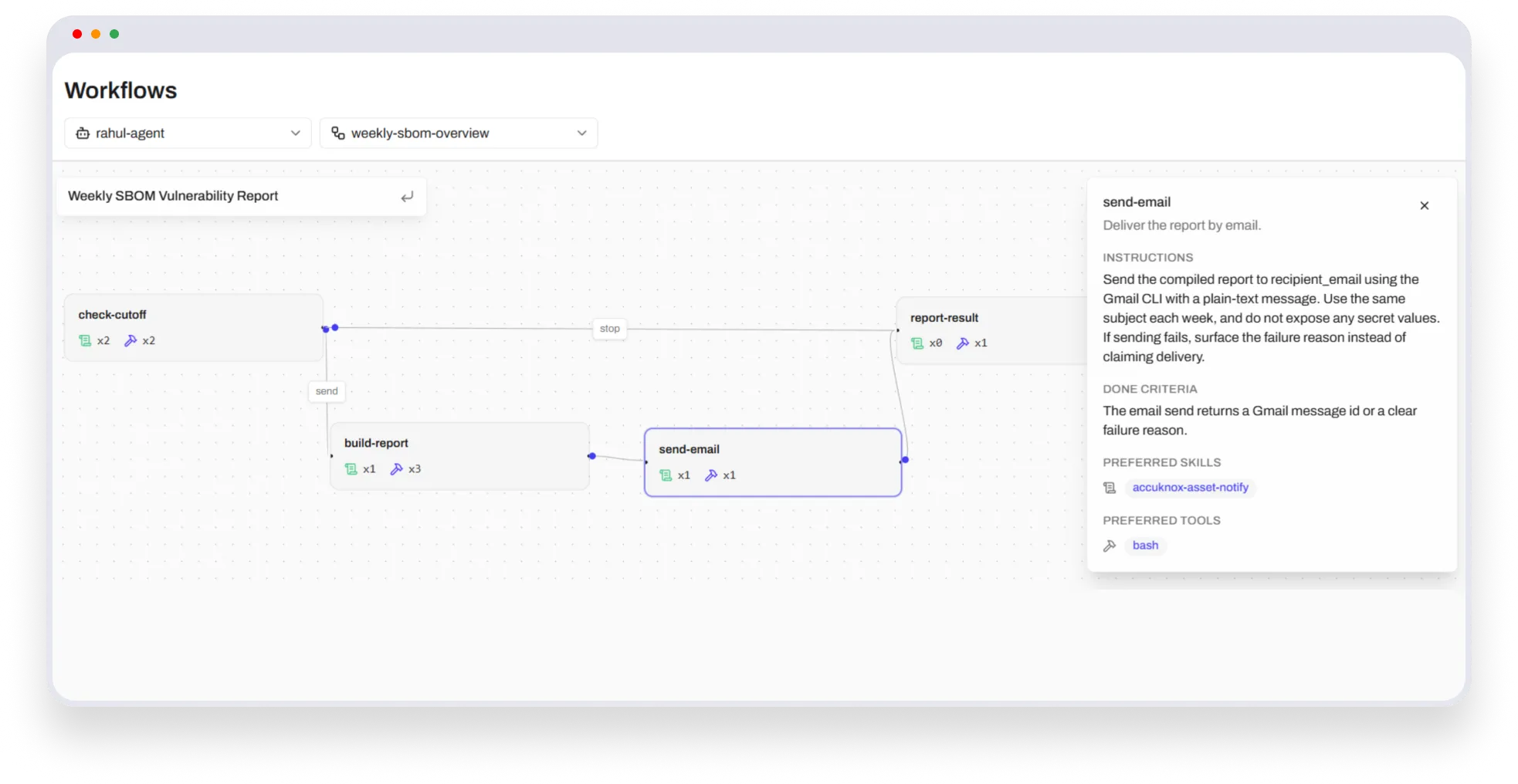Click the Workflows page heading
Image resolution: width=1518 pixels, height=784 pixels.
[x=121, y=90]
